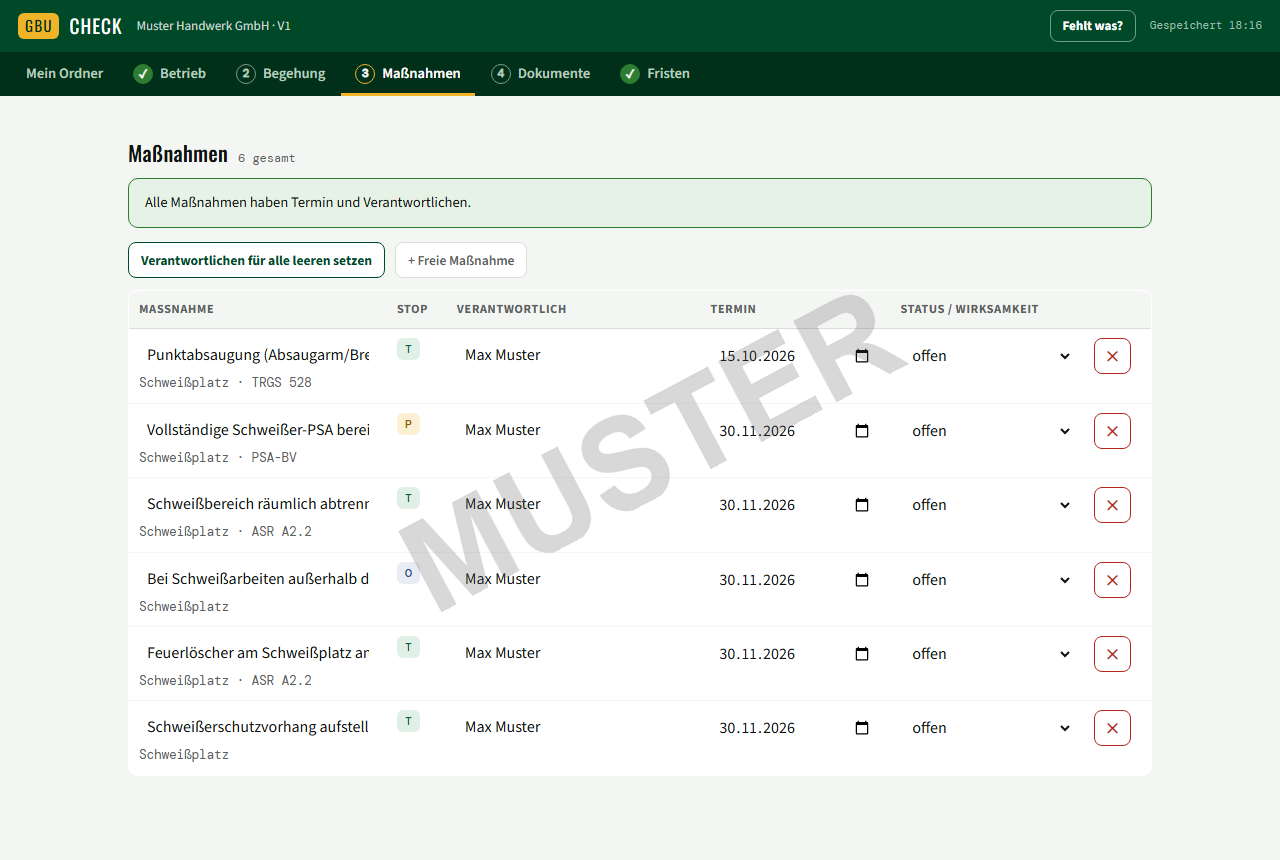Image resolution: width=1280 pixels, height=860 pixels.
Task: Change status of Feuerlöscher am Schweißplatz row
Action: [991, 654]
